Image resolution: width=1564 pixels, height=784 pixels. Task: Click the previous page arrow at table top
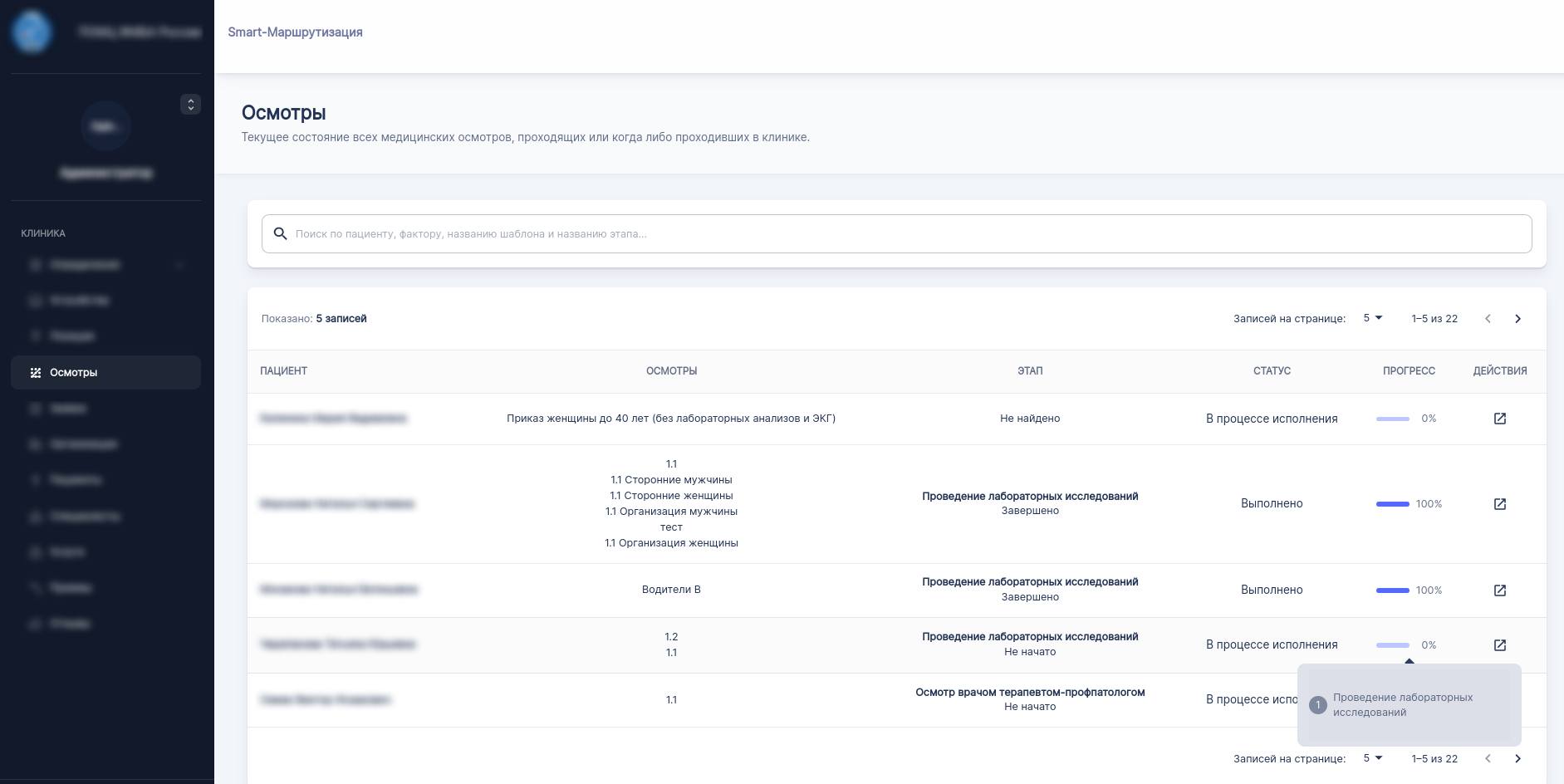click(1488, 319)
